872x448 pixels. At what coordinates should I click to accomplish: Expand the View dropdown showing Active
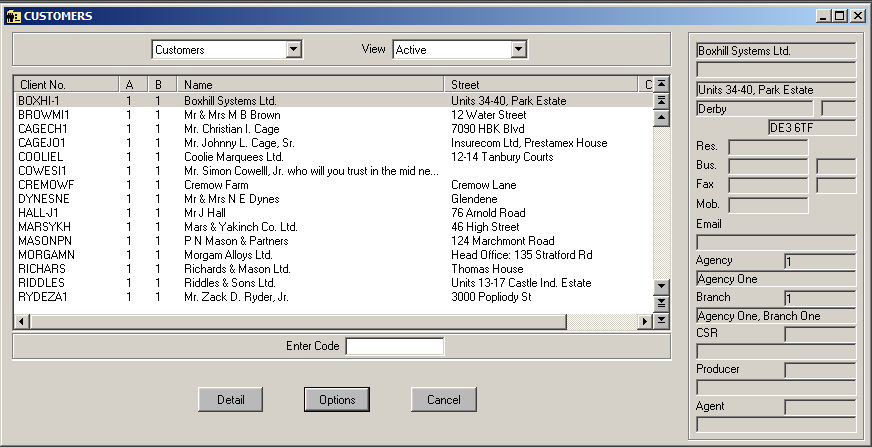pyautogui.click(x=518, y=49)
